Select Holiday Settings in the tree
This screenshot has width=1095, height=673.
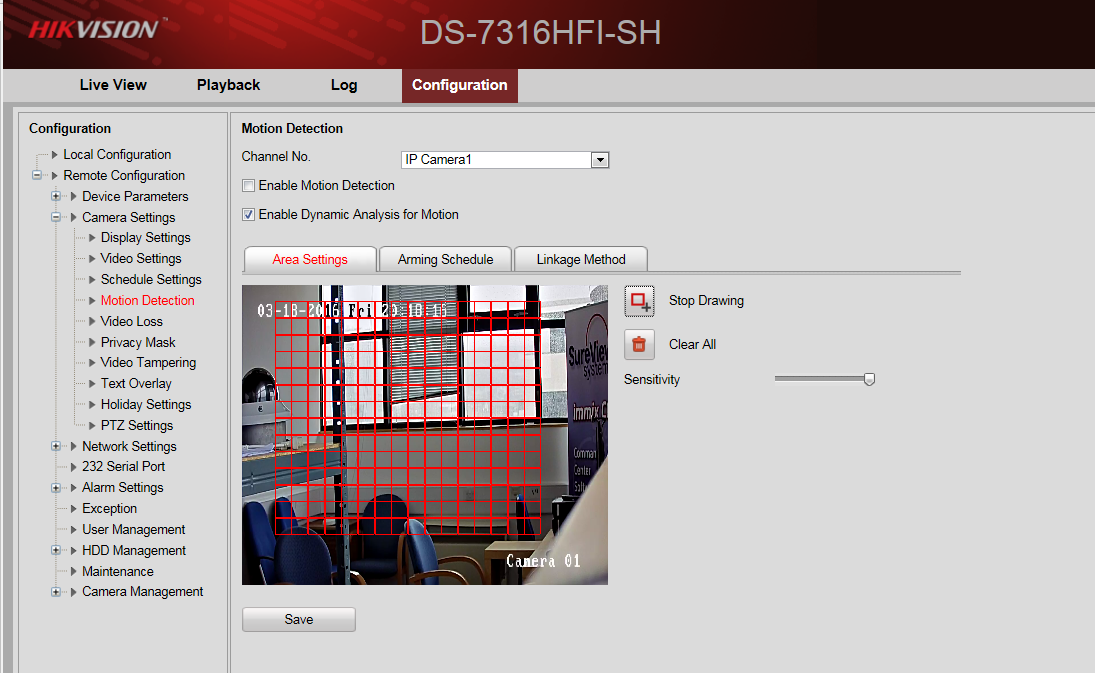coord(145,404)
